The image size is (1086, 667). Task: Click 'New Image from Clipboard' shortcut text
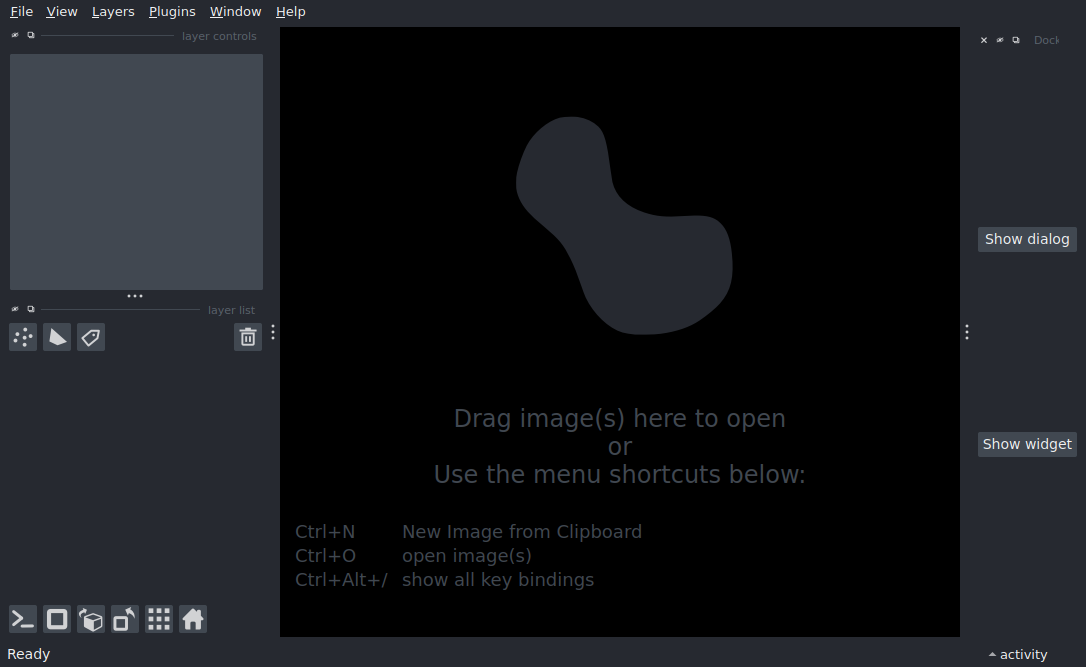point(522,532)
